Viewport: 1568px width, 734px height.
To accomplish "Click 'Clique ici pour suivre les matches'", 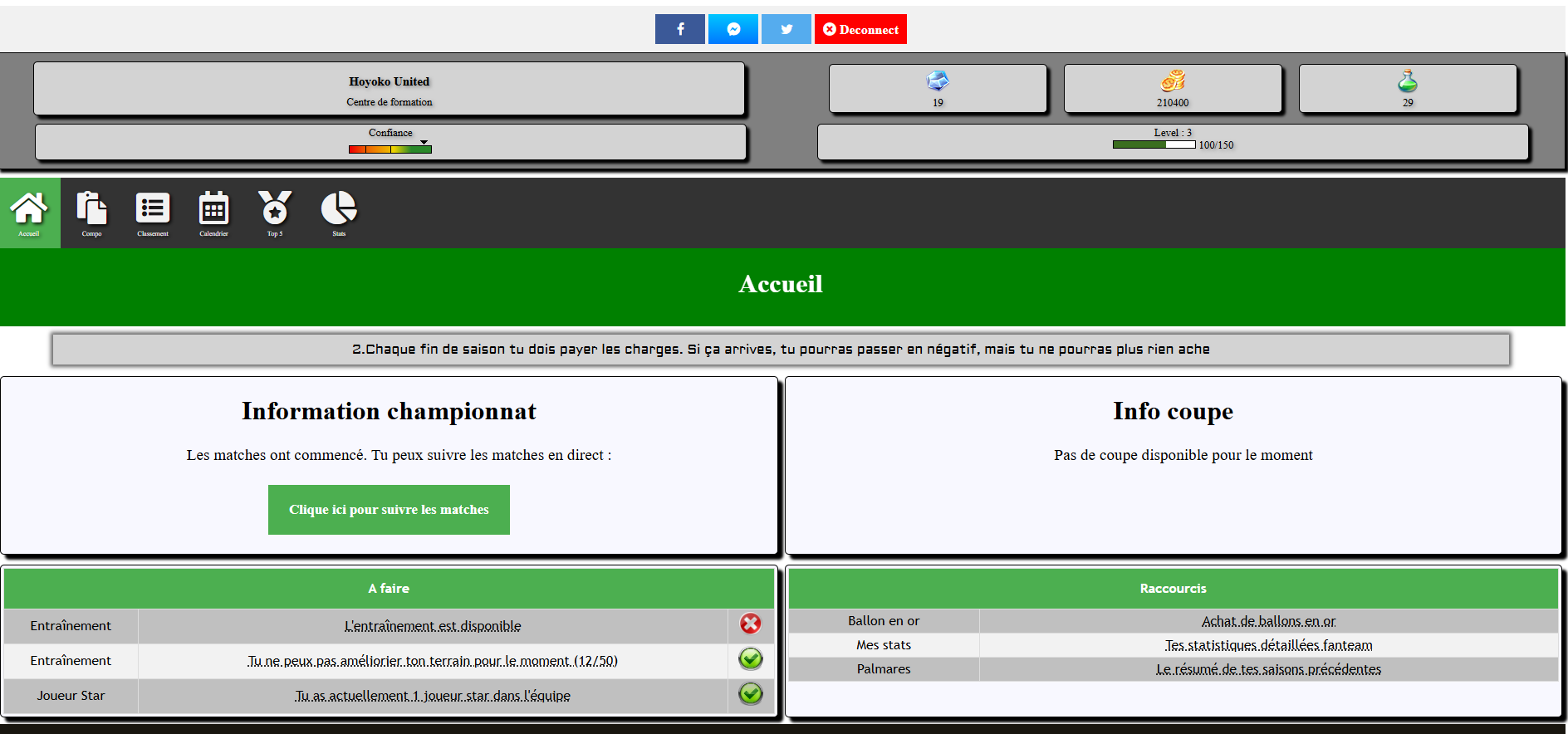I will coord(389,510).
